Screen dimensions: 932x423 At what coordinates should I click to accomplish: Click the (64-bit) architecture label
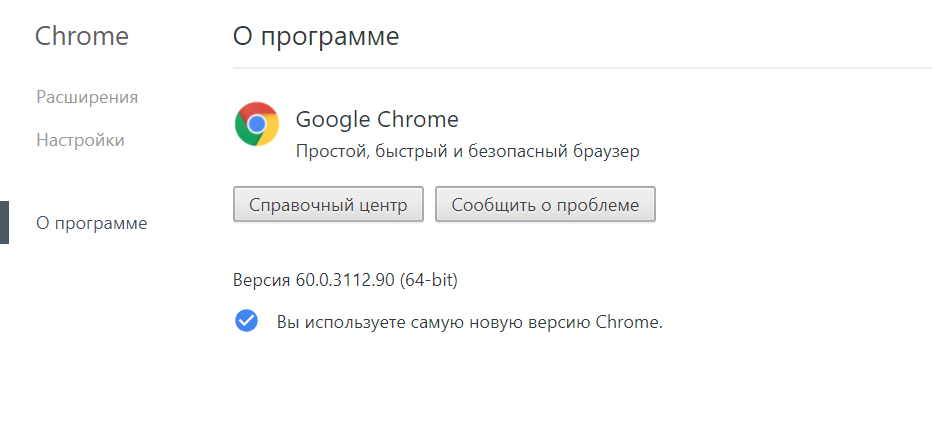click(x=429, y=280)
